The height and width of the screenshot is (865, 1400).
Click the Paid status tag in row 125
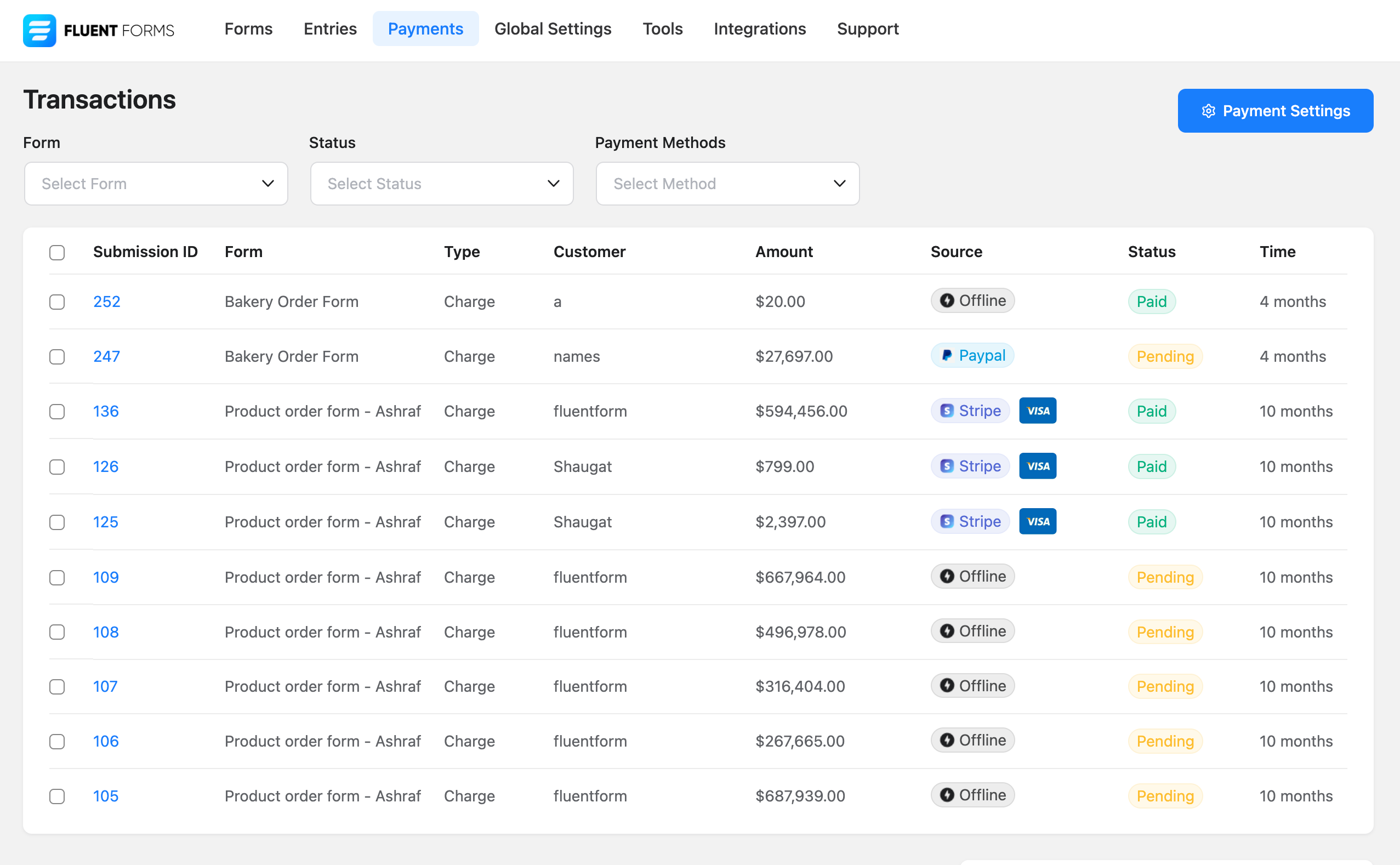pos(1151,522)
